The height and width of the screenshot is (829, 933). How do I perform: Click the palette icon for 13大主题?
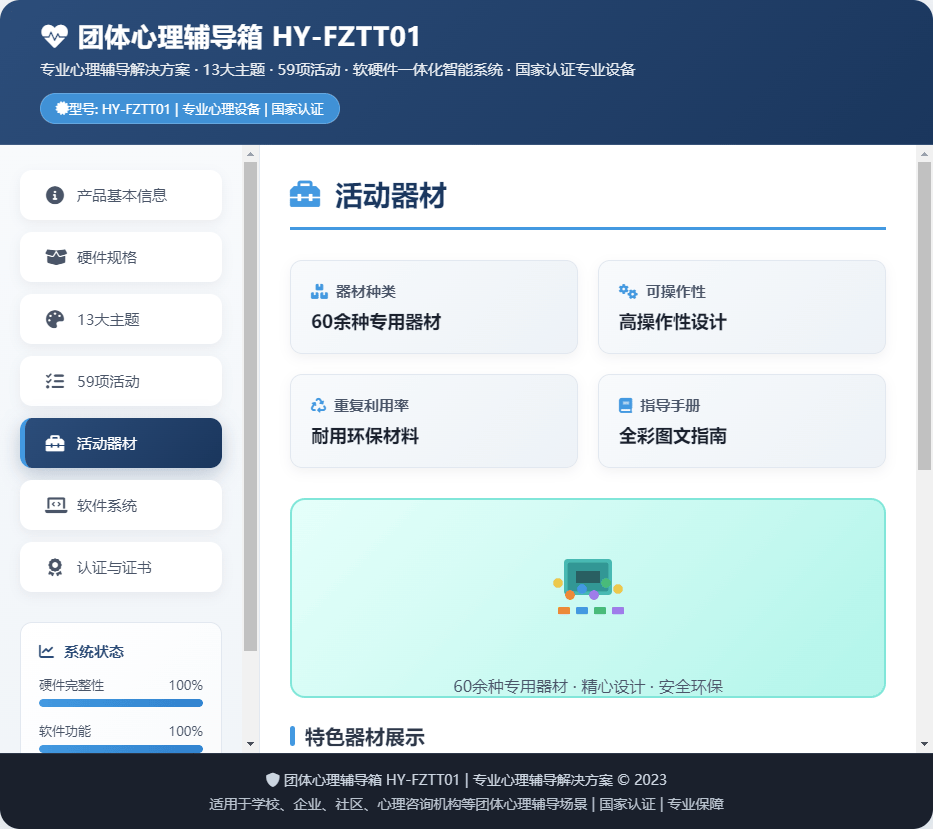click(55, 319)
